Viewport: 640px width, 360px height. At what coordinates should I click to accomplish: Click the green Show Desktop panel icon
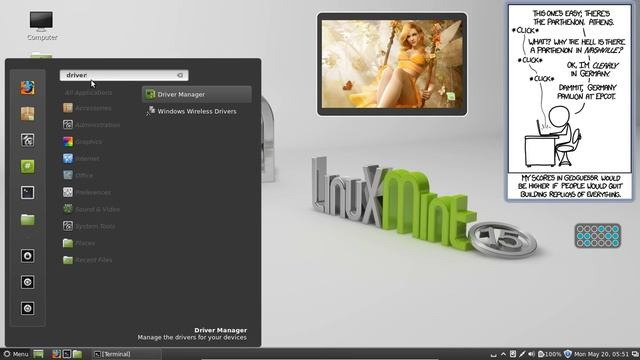pyautogui.click(x=38, y=354)
